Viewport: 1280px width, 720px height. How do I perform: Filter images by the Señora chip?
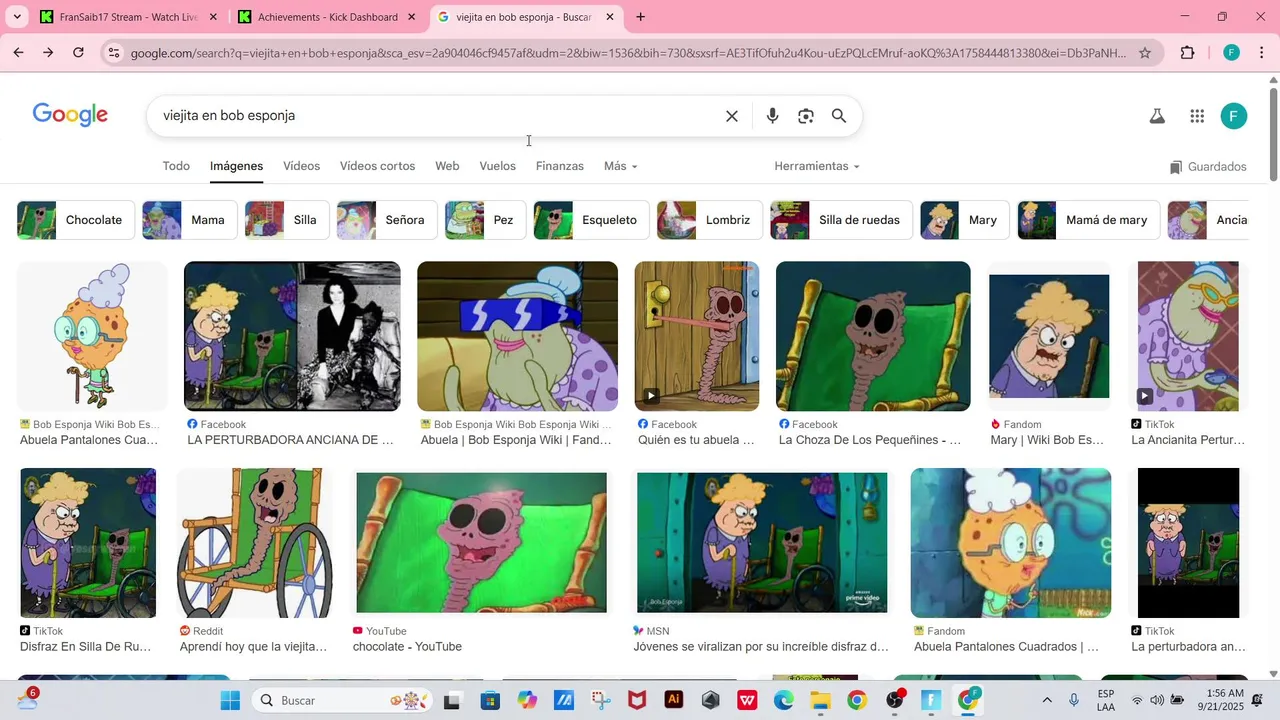[387, 220]
